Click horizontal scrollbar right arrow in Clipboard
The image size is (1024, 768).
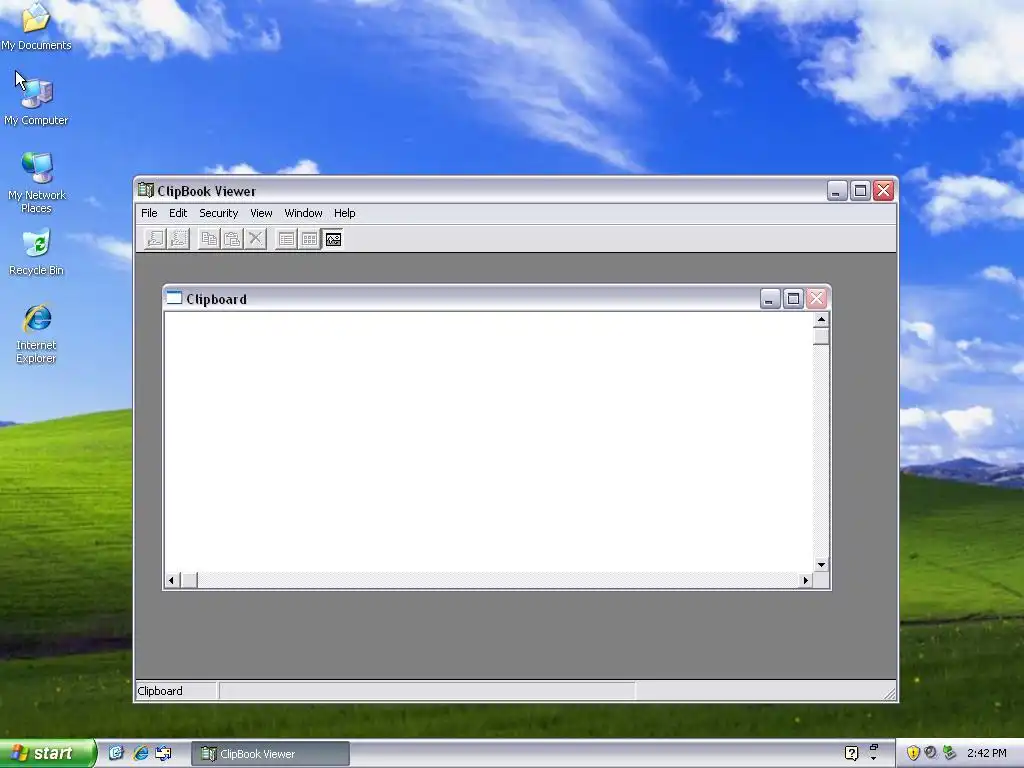pos(805,580)
